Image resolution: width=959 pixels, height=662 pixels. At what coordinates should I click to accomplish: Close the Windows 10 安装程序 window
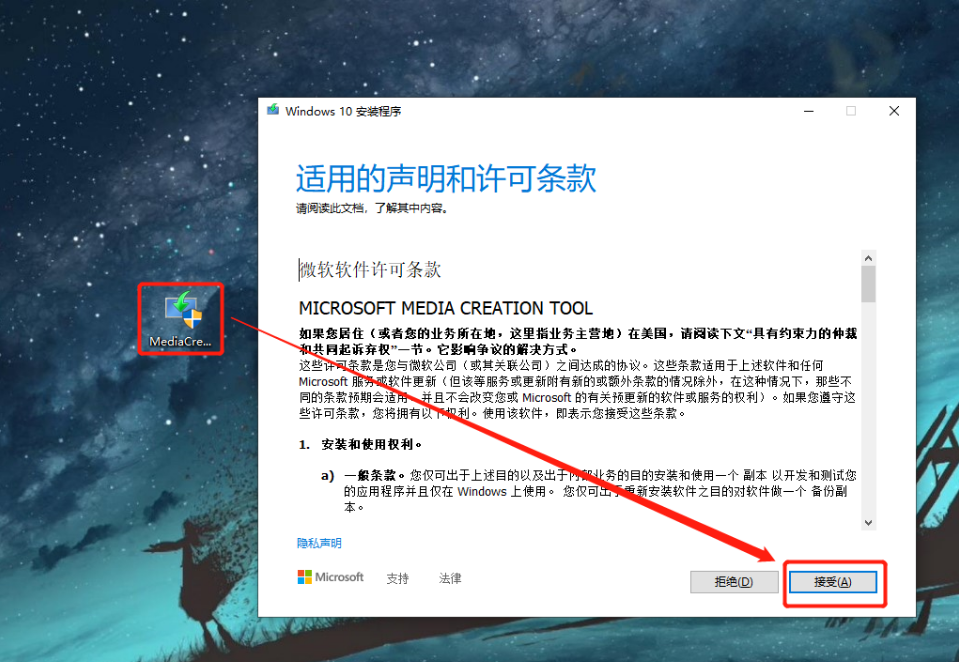coord(894,111)
